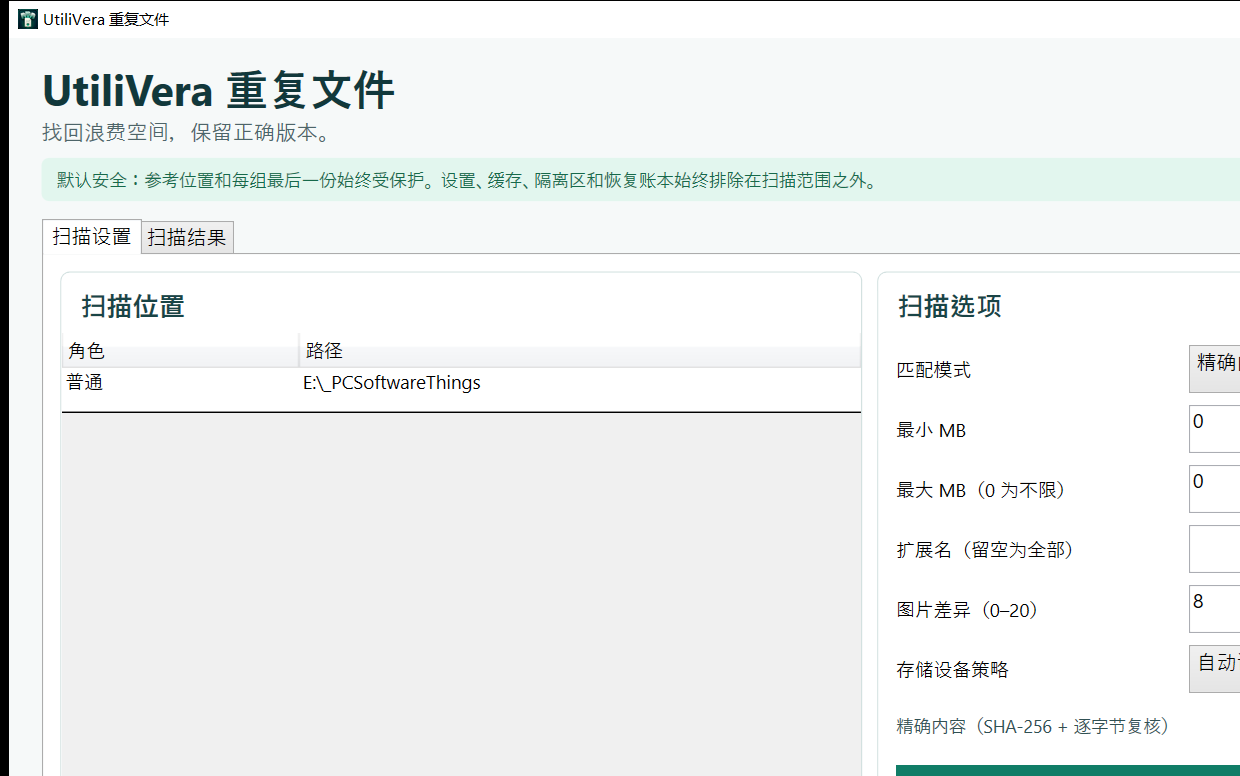Focus the 扩展名 input field
The width and height of the screenshot is (1240, 776).
click(x=1214, y=549)
